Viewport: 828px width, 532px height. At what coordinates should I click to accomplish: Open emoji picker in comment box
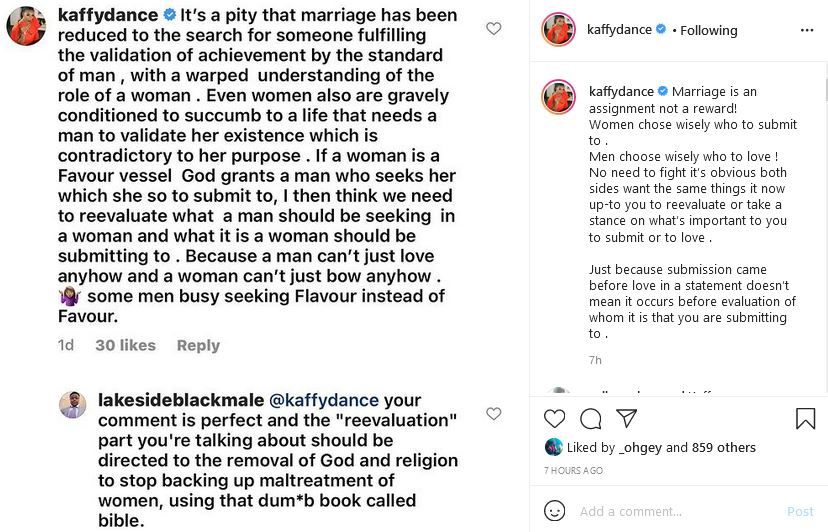pos(554,511)
